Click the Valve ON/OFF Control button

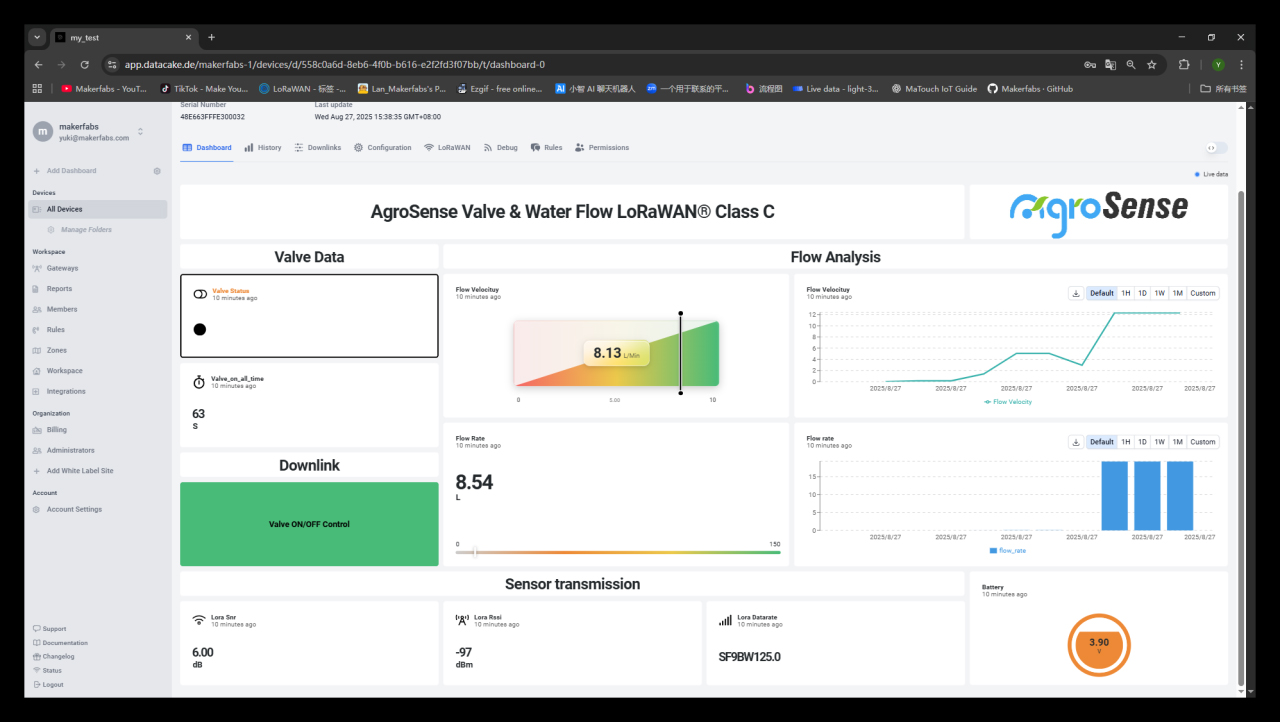(309, 524)
